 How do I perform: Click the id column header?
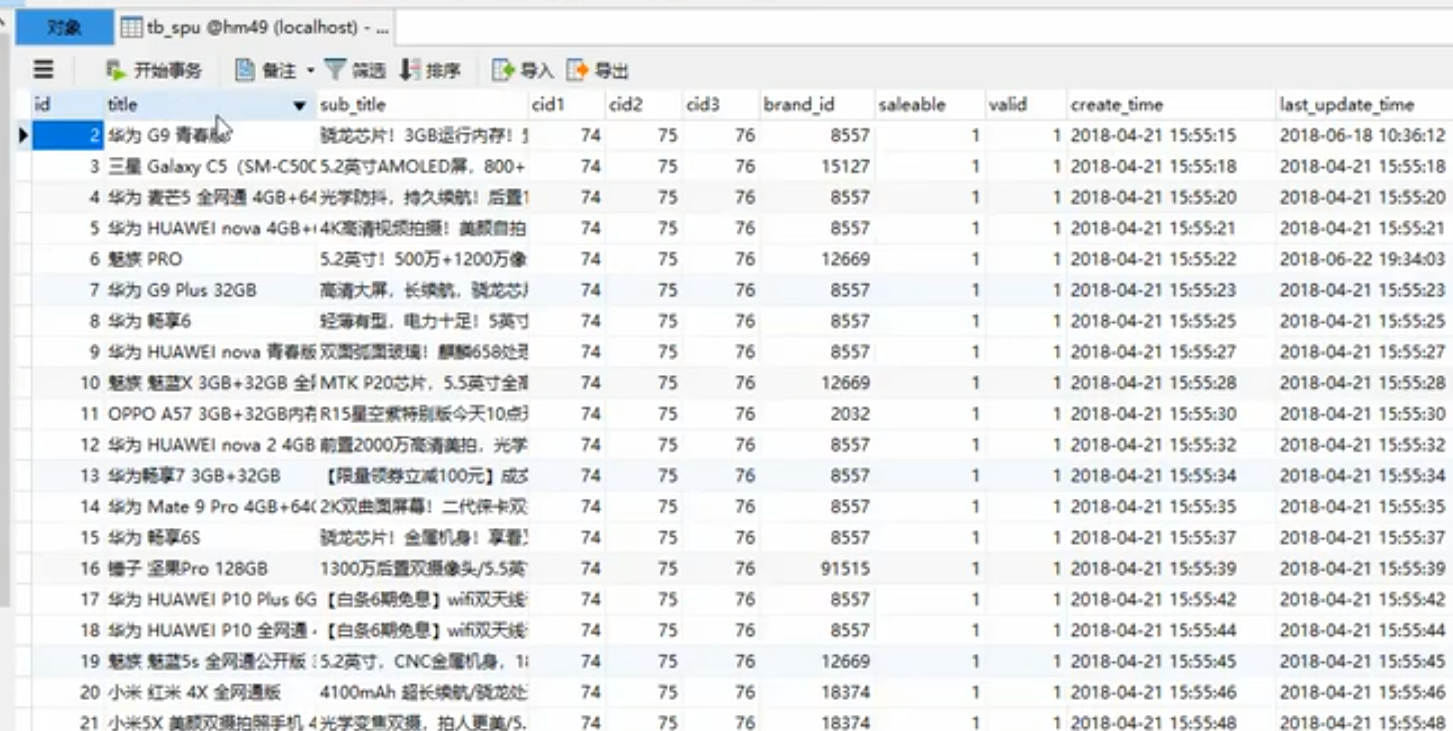click(68, 104)
